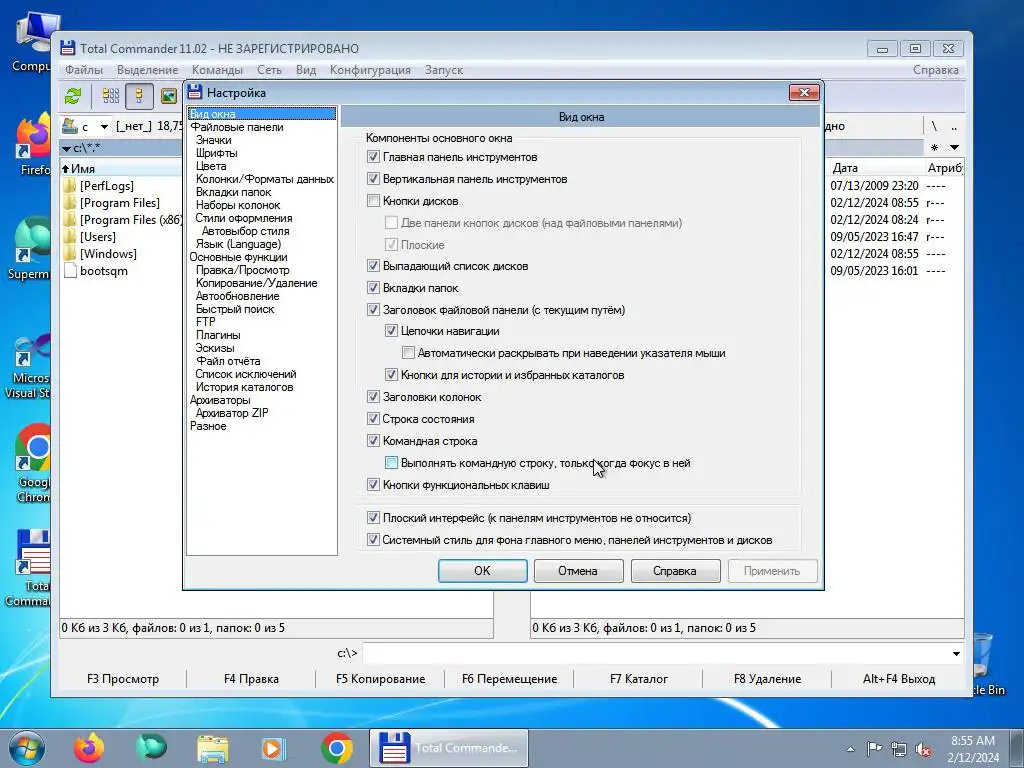Launch Firefox from the taskbar
The image size is (1024, 768).
tap(89, 748)
